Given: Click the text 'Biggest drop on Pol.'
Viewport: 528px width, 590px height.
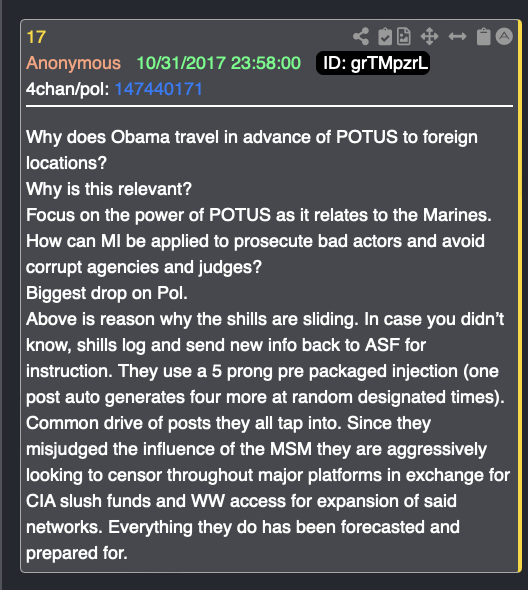Looking at the screenshot, I should click(x=107, y=293).
